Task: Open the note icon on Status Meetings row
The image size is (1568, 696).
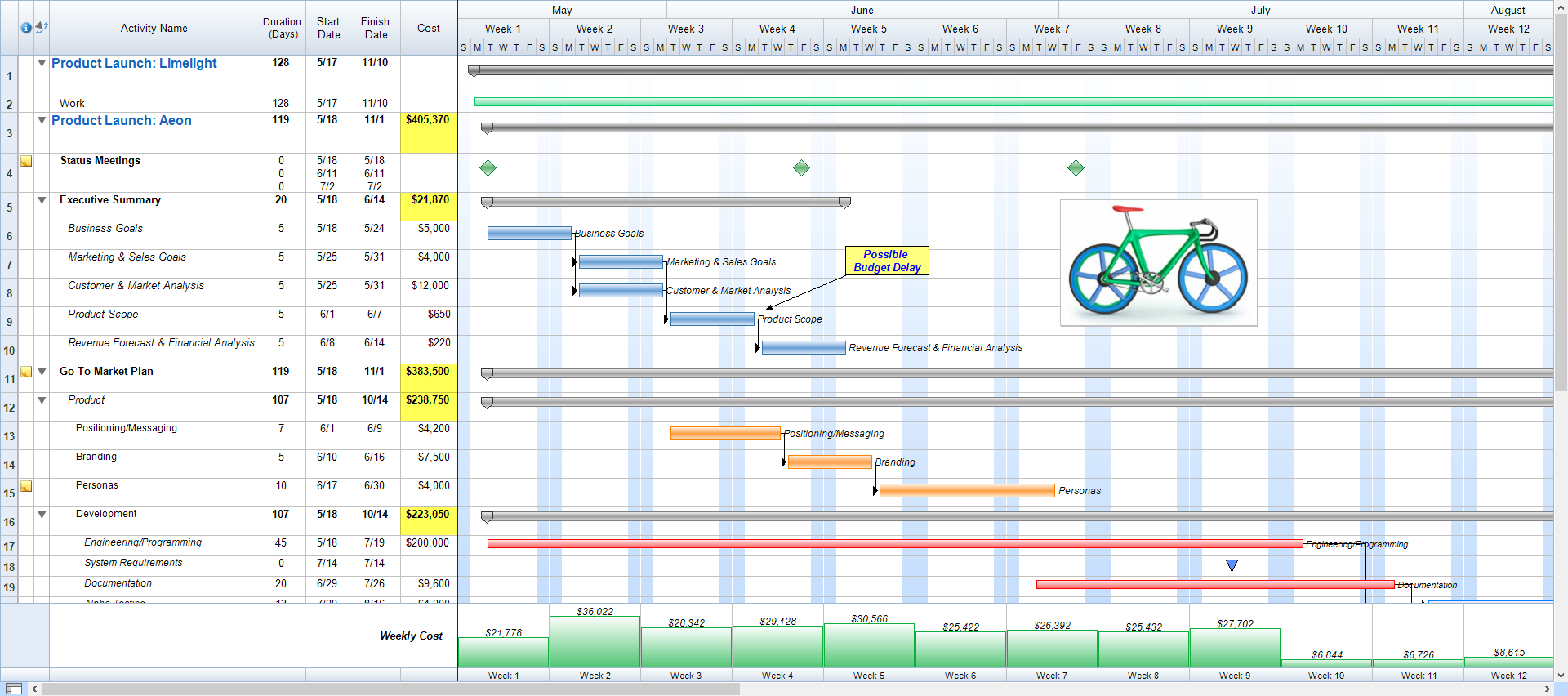Action: pyautogui.click(x=26, y=162)
